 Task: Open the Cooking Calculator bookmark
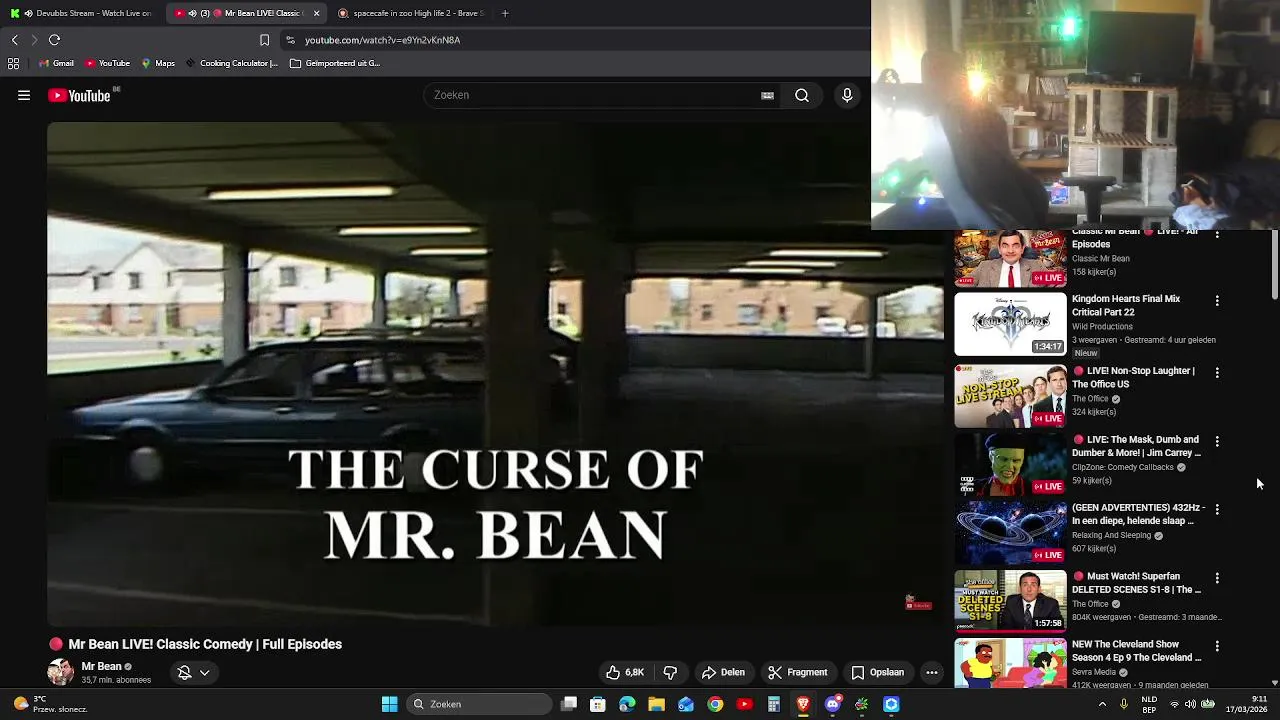[x=231, y=63]
